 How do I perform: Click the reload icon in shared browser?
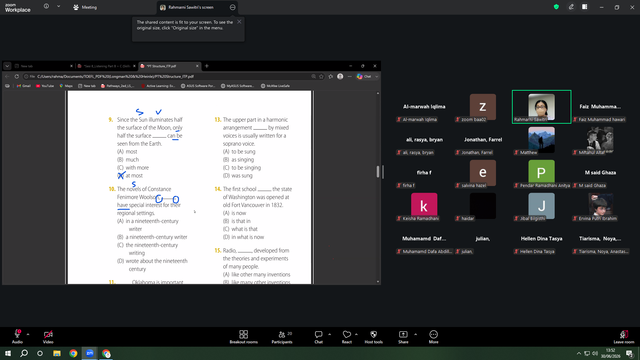(17, 76)
